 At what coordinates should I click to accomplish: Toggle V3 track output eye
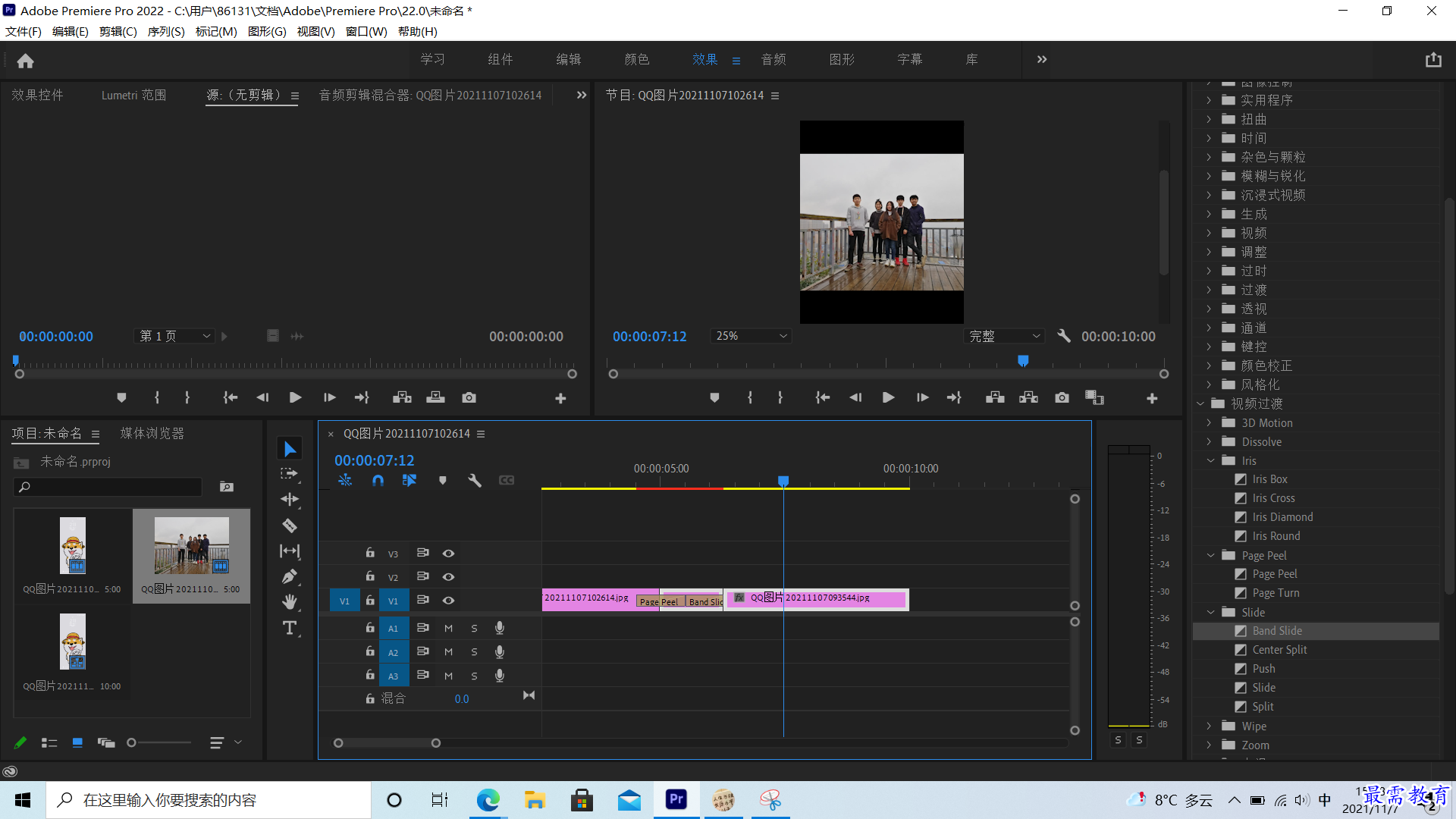tap(448, 554)
